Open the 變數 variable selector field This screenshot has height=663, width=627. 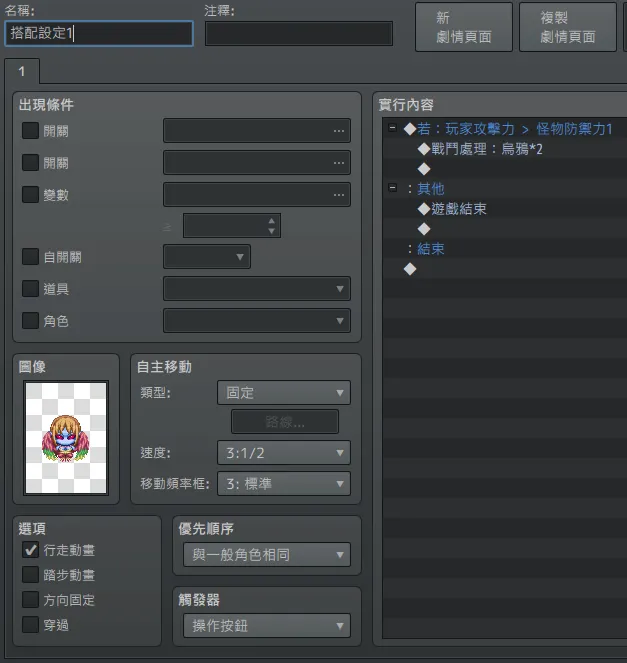pyautogui.click(x=257, y=195)
